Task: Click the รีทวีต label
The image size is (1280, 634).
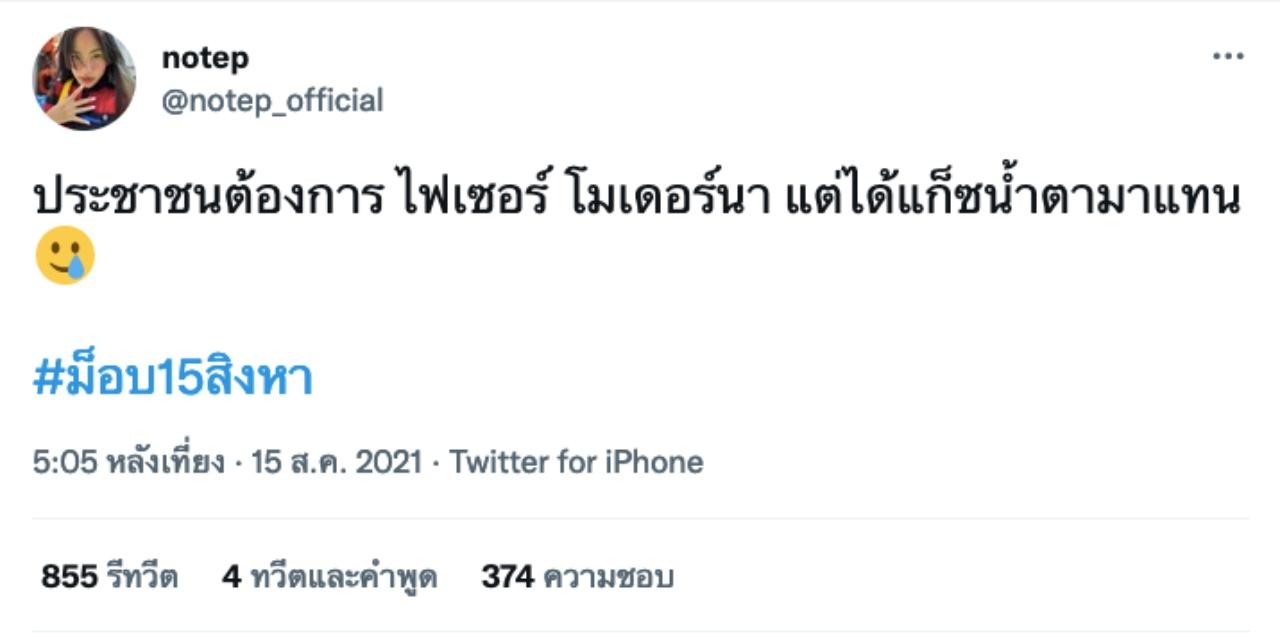Action: 142,577
